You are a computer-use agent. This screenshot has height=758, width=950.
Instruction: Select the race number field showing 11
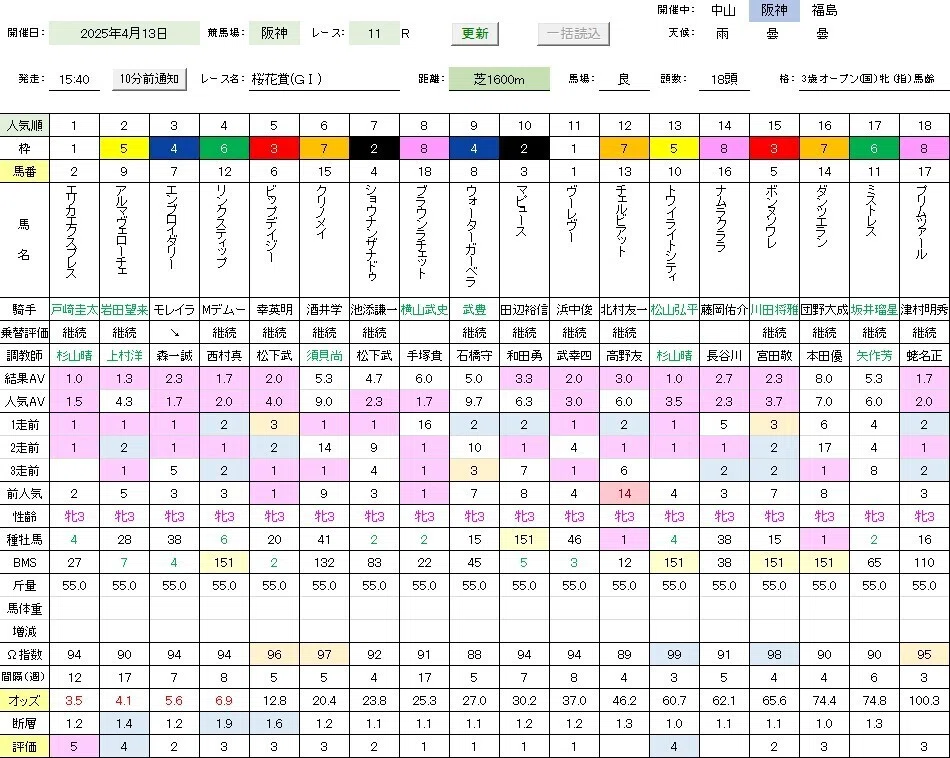click(x=374, y=33)
